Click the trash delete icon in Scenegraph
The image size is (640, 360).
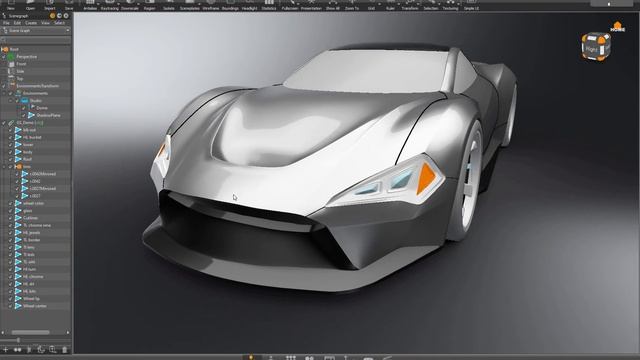(x=64, y=349)
